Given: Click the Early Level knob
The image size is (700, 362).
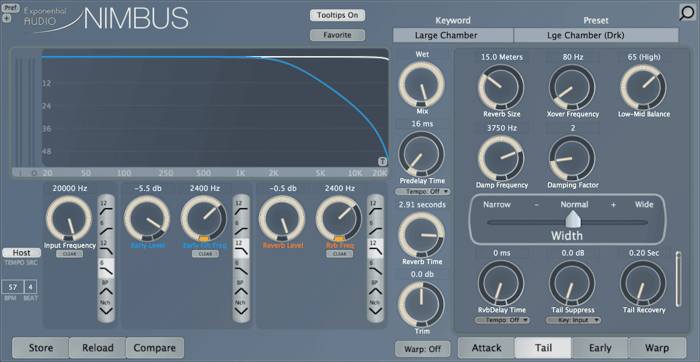Looking at the screenshot, I should pos(147,219).
